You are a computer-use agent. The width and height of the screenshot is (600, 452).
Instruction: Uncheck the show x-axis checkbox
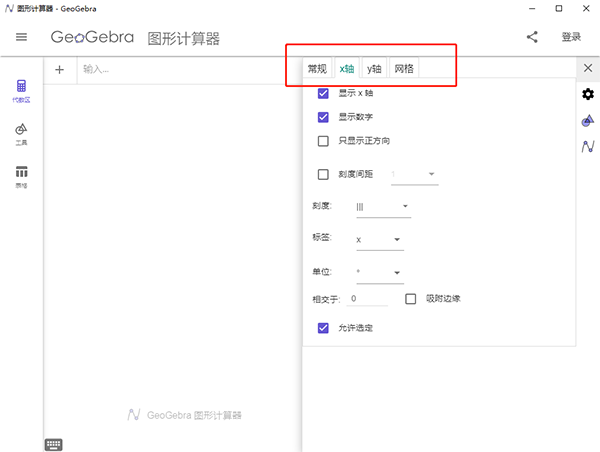coord(323,93)
